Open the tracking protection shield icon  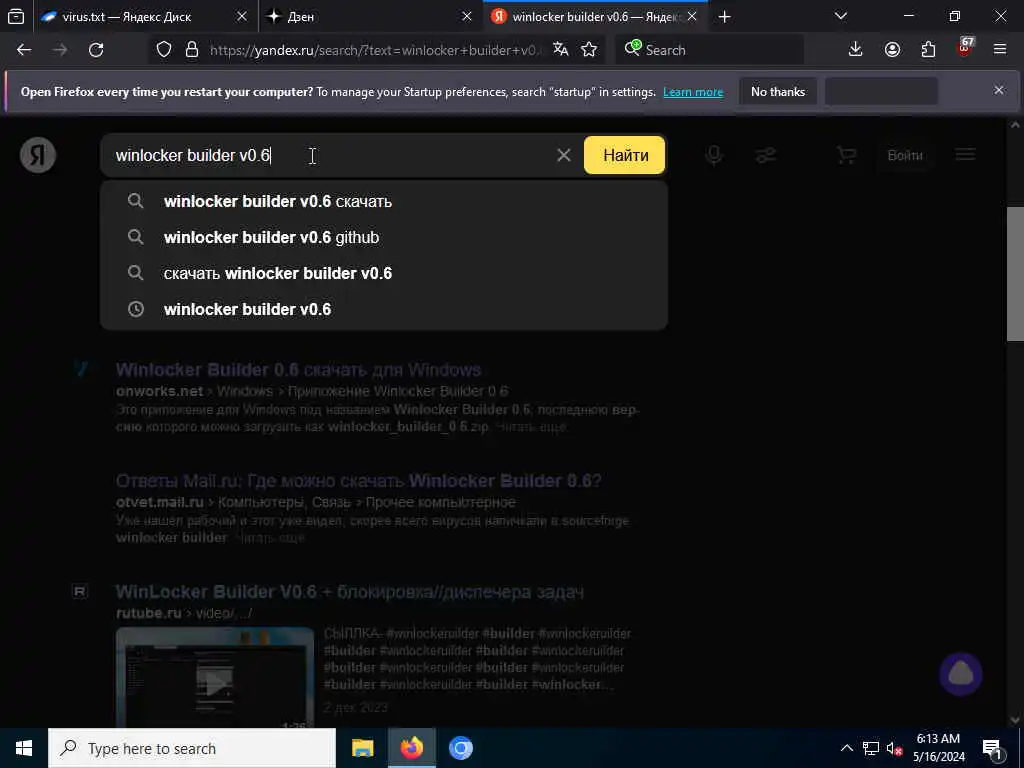[x=164, y=50]
